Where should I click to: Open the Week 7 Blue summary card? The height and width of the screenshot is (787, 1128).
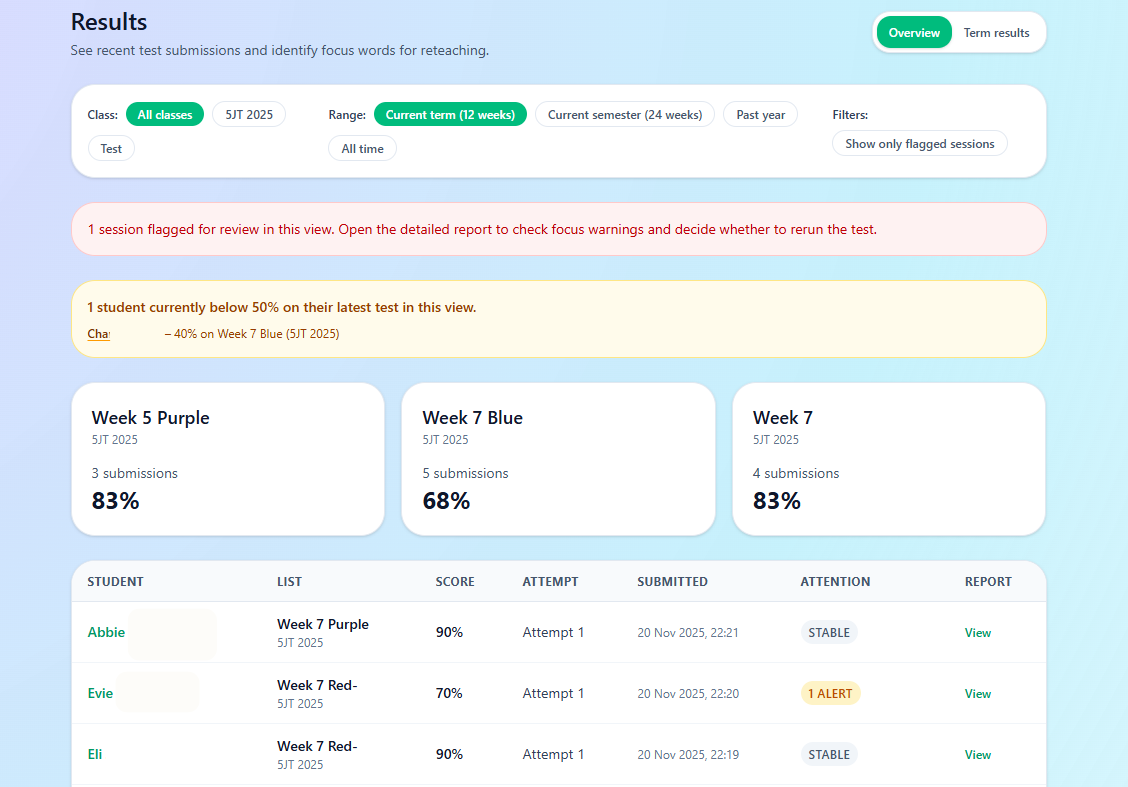coord(558,459)
